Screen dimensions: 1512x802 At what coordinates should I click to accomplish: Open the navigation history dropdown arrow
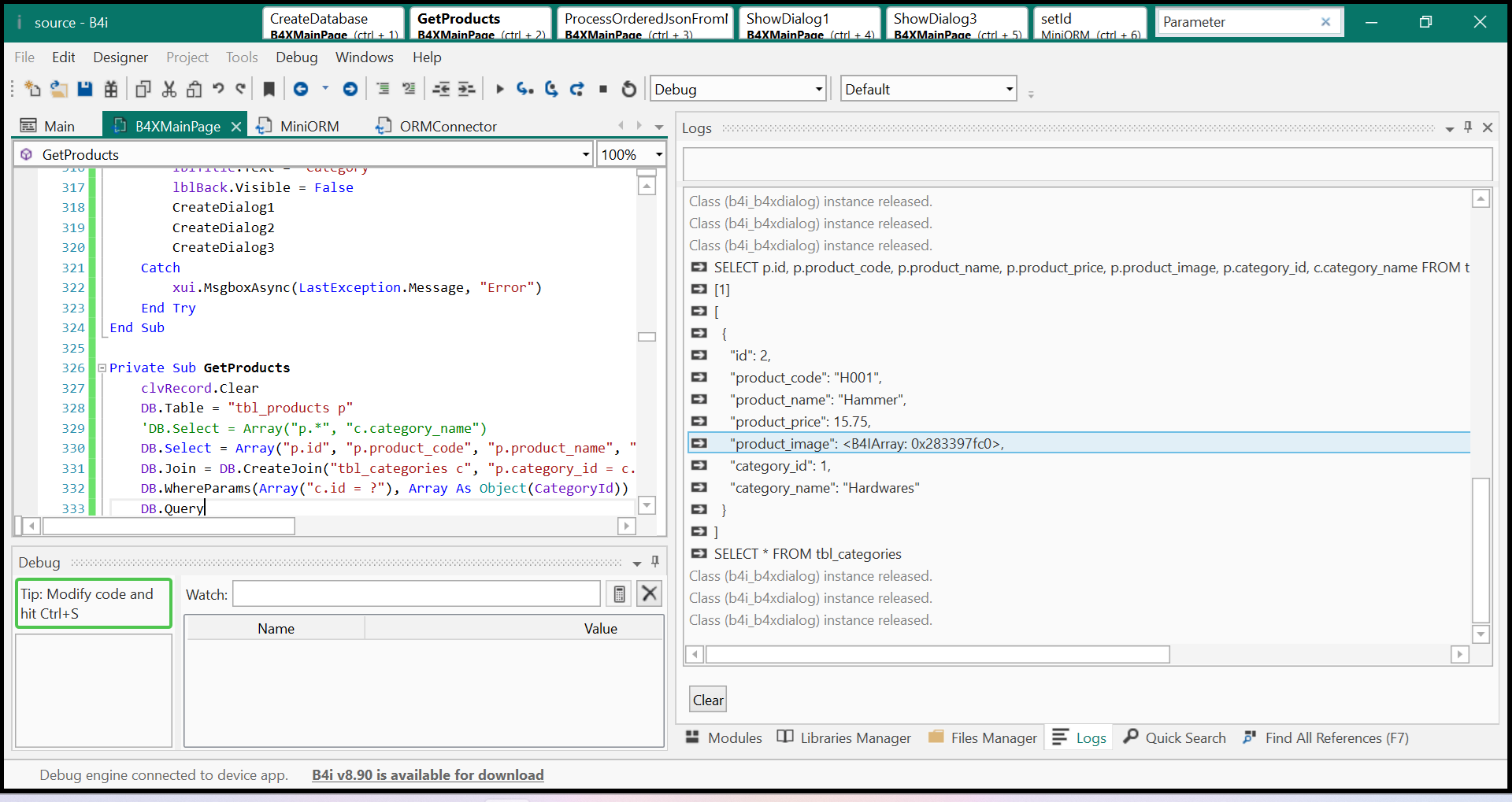coord(325,88)
